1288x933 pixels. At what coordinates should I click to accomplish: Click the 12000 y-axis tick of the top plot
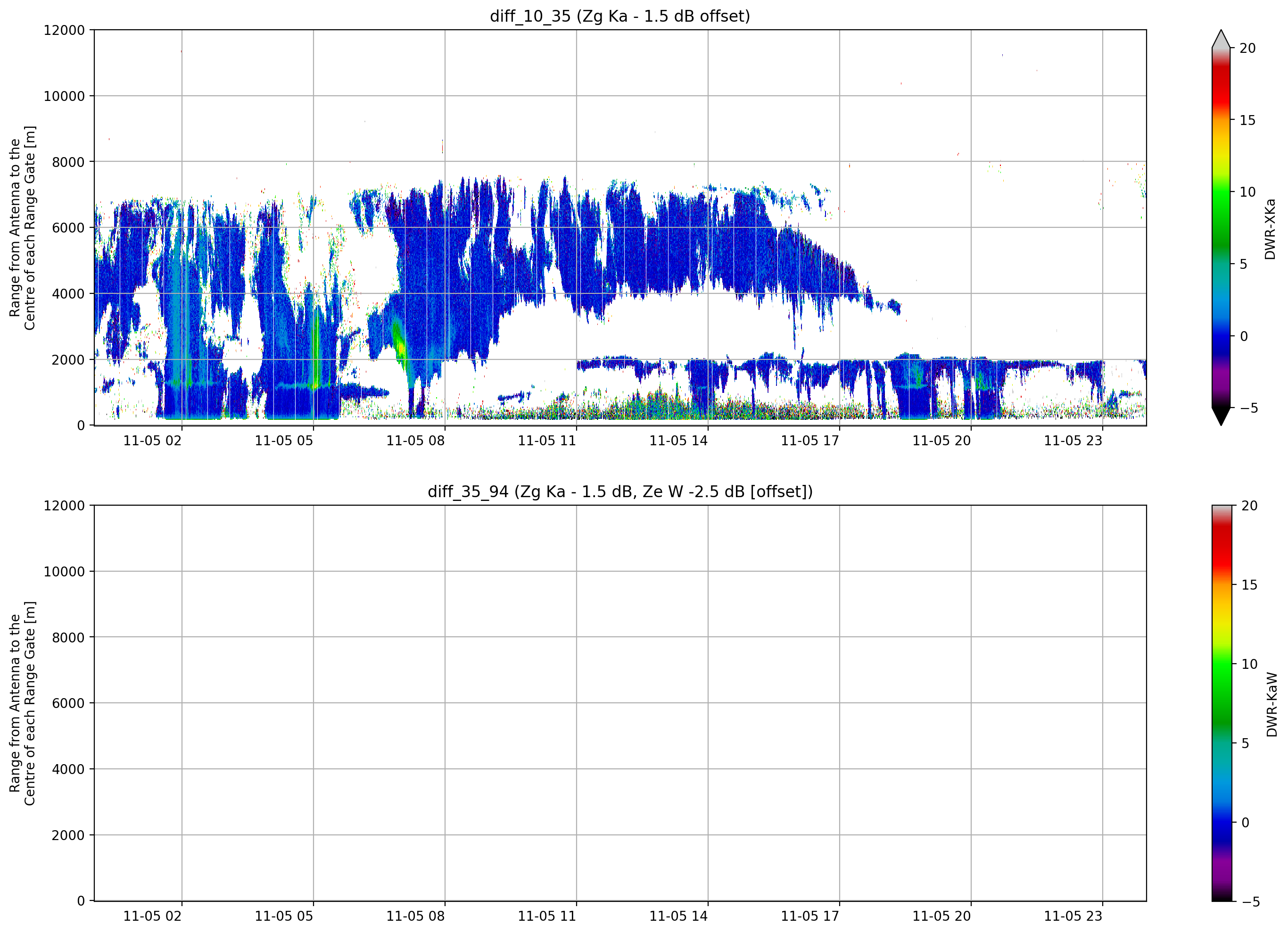coord(64,30)
